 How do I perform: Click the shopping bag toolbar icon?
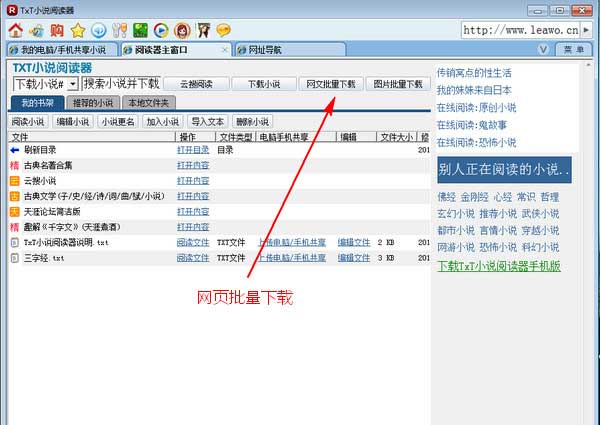coord(37,30)
